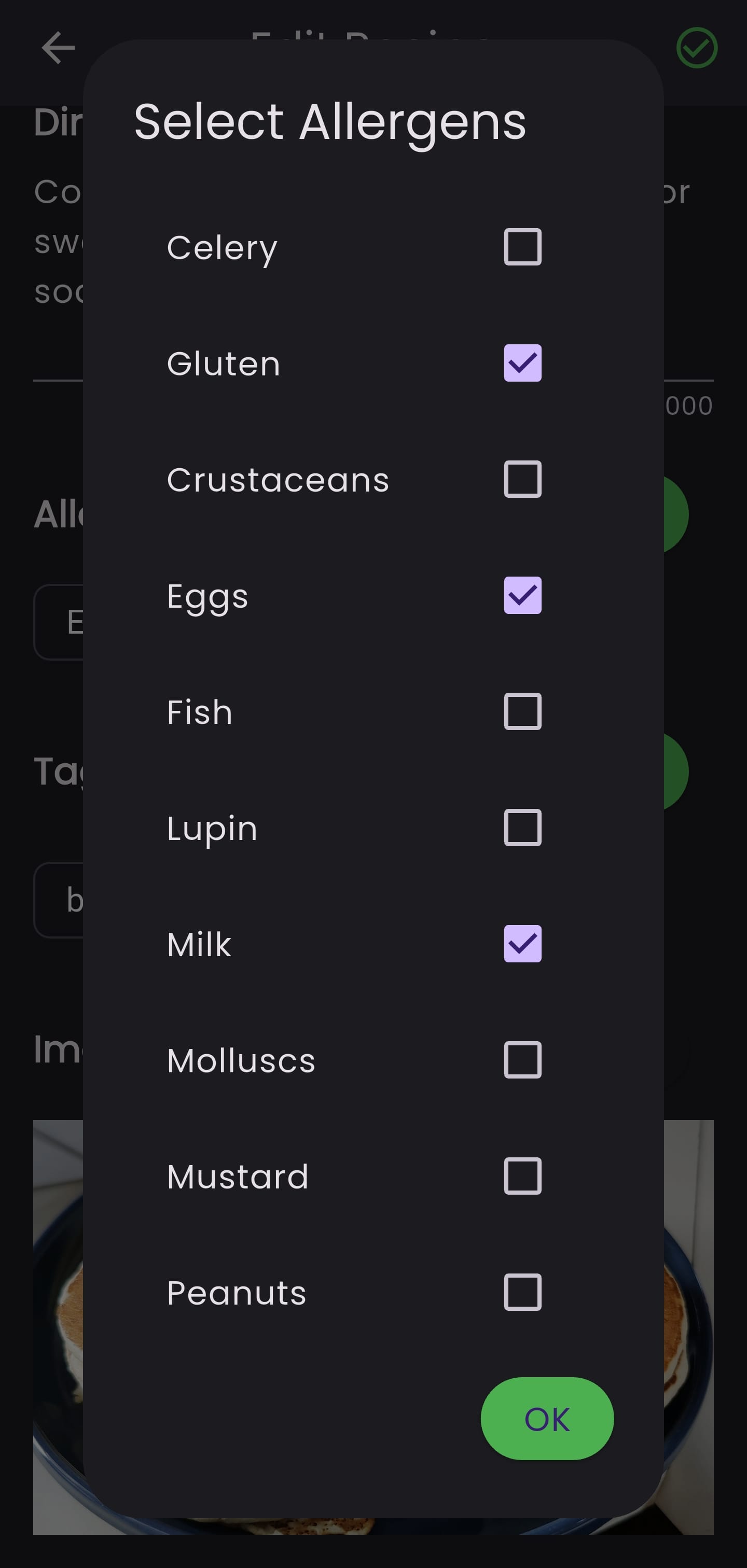Go back using the arrow icon
This screenshot has width=747, height=1568.
(58, 48)
